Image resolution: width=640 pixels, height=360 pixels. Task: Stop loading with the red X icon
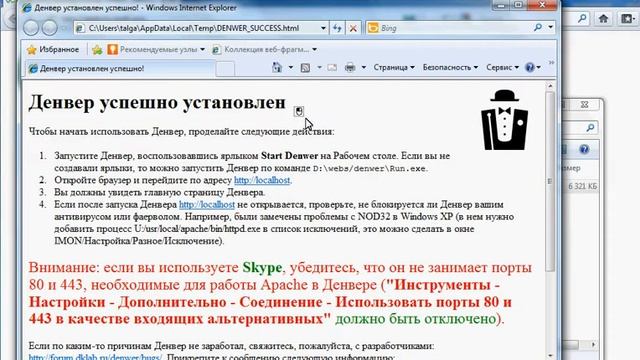(353, 28)
